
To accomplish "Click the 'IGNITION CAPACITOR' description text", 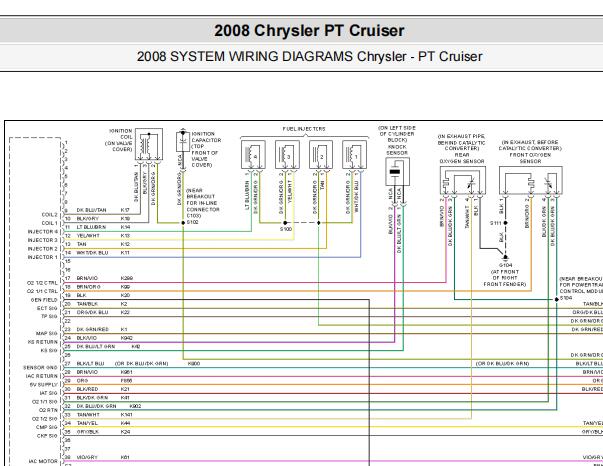I will point(205,150).
